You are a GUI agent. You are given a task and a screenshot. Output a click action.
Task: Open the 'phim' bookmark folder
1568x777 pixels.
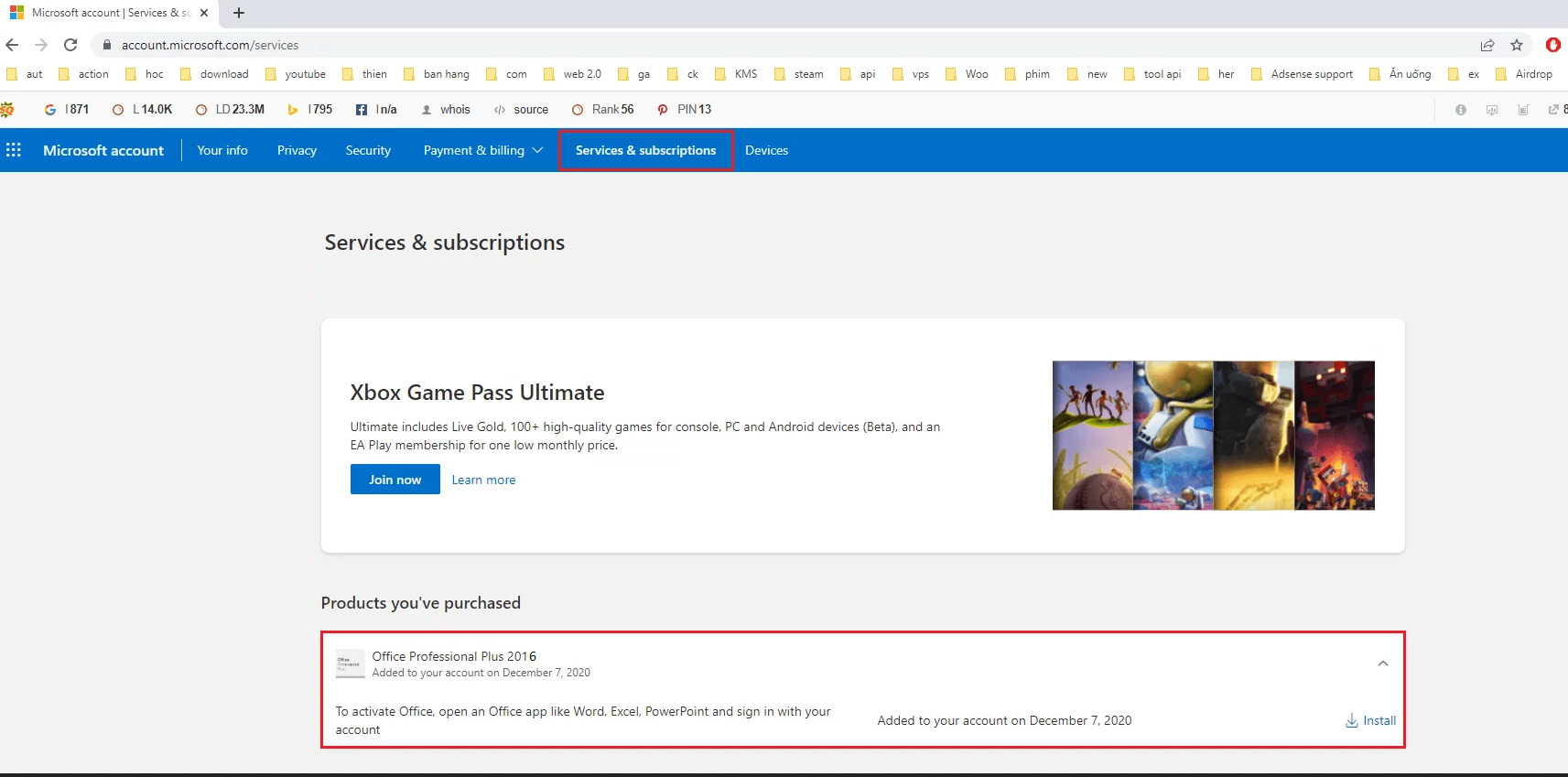point(1028,74)
